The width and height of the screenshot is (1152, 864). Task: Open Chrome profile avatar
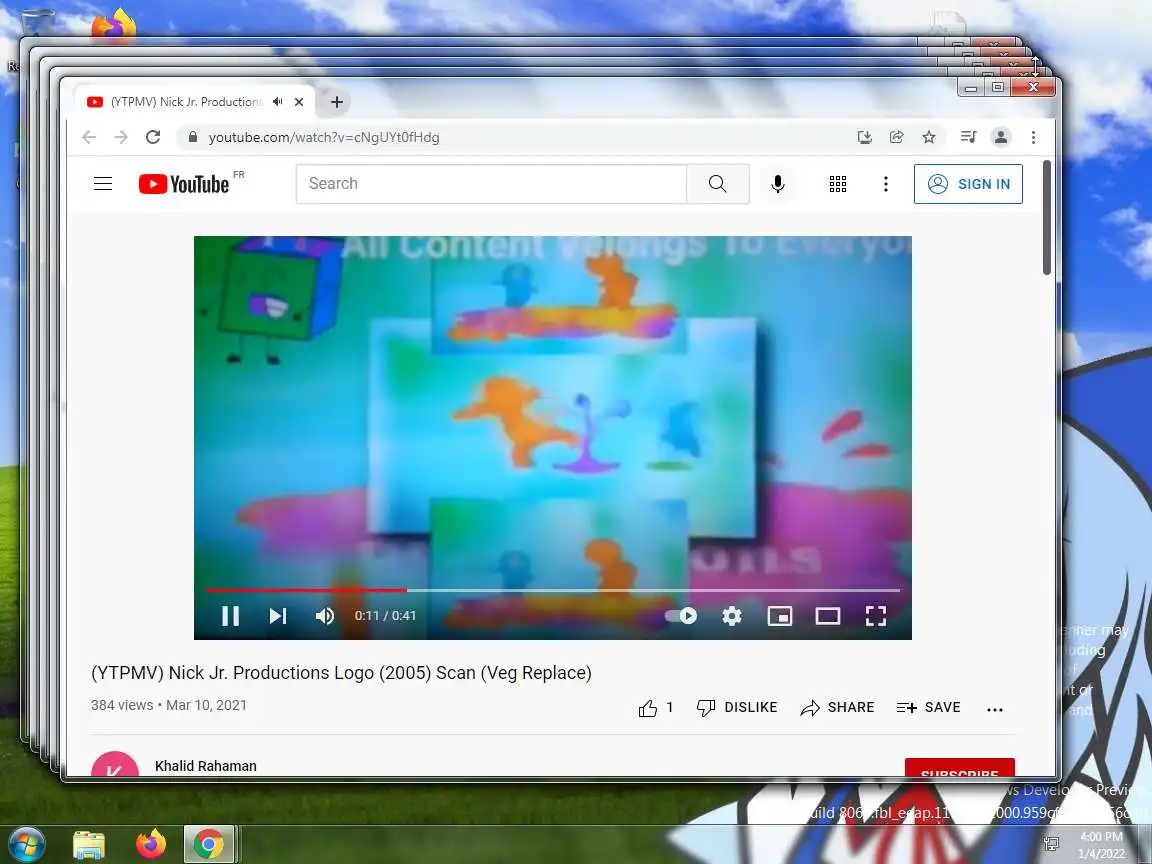(x=1001, y=137)
